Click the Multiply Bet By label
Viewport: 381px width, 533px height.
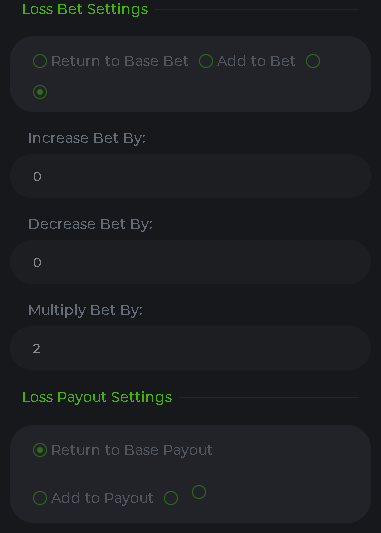click(85, 310)
